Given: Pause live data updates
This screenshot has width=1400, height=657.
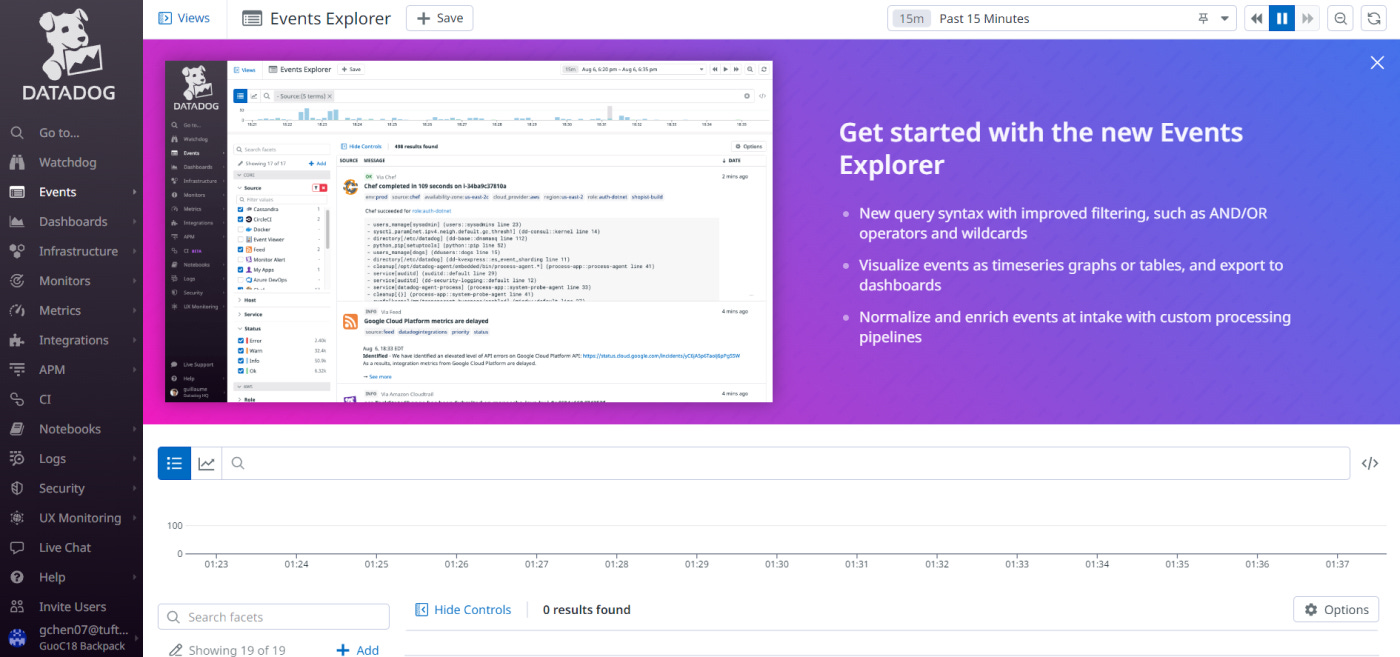Looking at the screenshot, I should [x=1282, y=17].
